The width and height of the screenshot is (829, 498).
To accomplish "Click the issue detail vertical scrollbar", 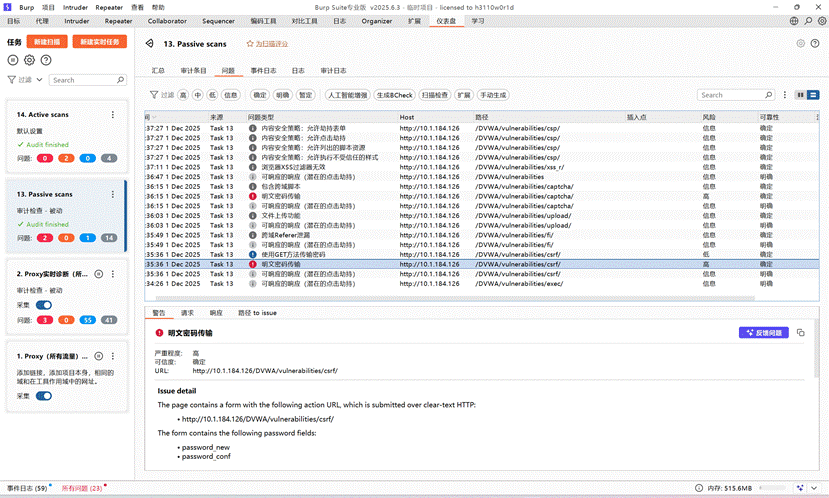I will [816, 349].
